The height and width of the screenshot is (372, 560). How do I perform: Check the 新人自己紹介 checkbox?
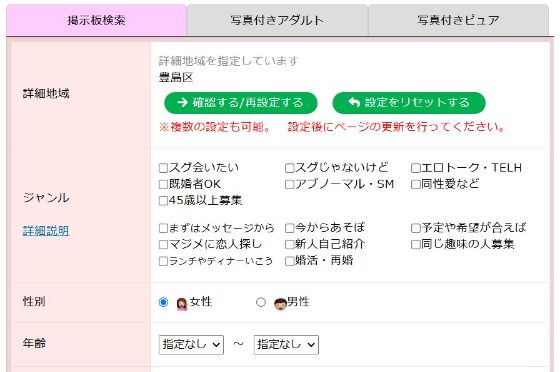pos(289,244)
